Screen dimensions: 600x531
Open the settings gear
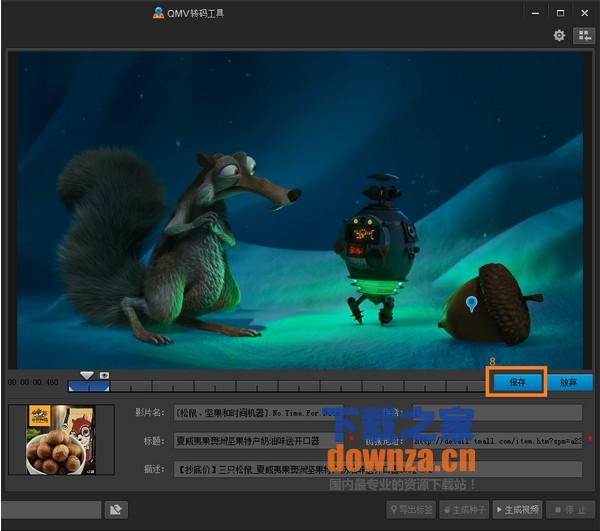559,36
